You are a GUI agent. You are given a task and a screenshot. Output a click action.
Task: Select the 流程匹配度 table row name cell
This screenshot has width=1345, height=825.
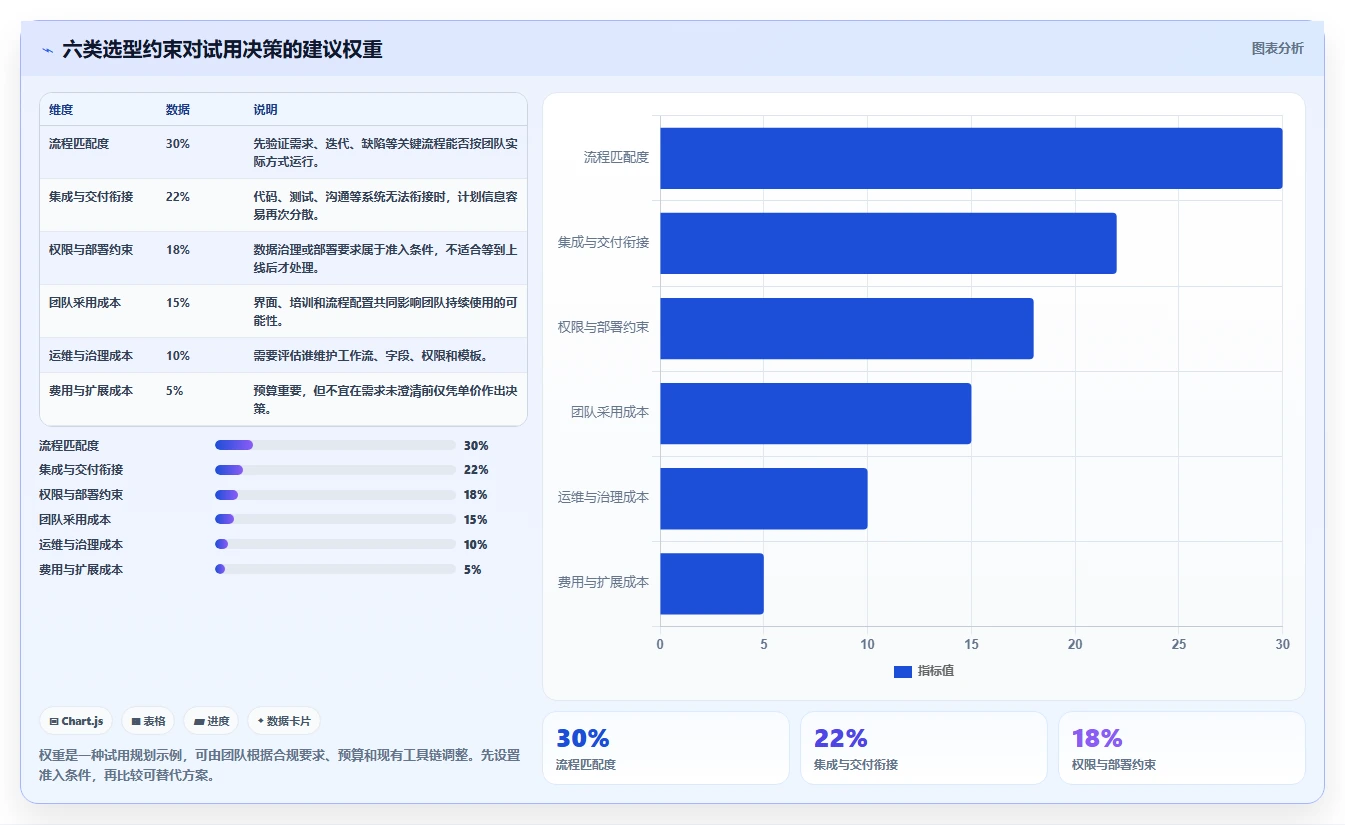tap(79, 144)
